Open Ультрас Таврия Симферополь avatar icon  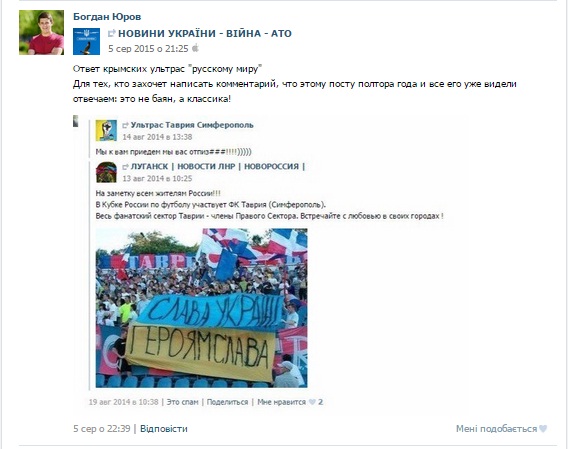click(x=106, y=131)
